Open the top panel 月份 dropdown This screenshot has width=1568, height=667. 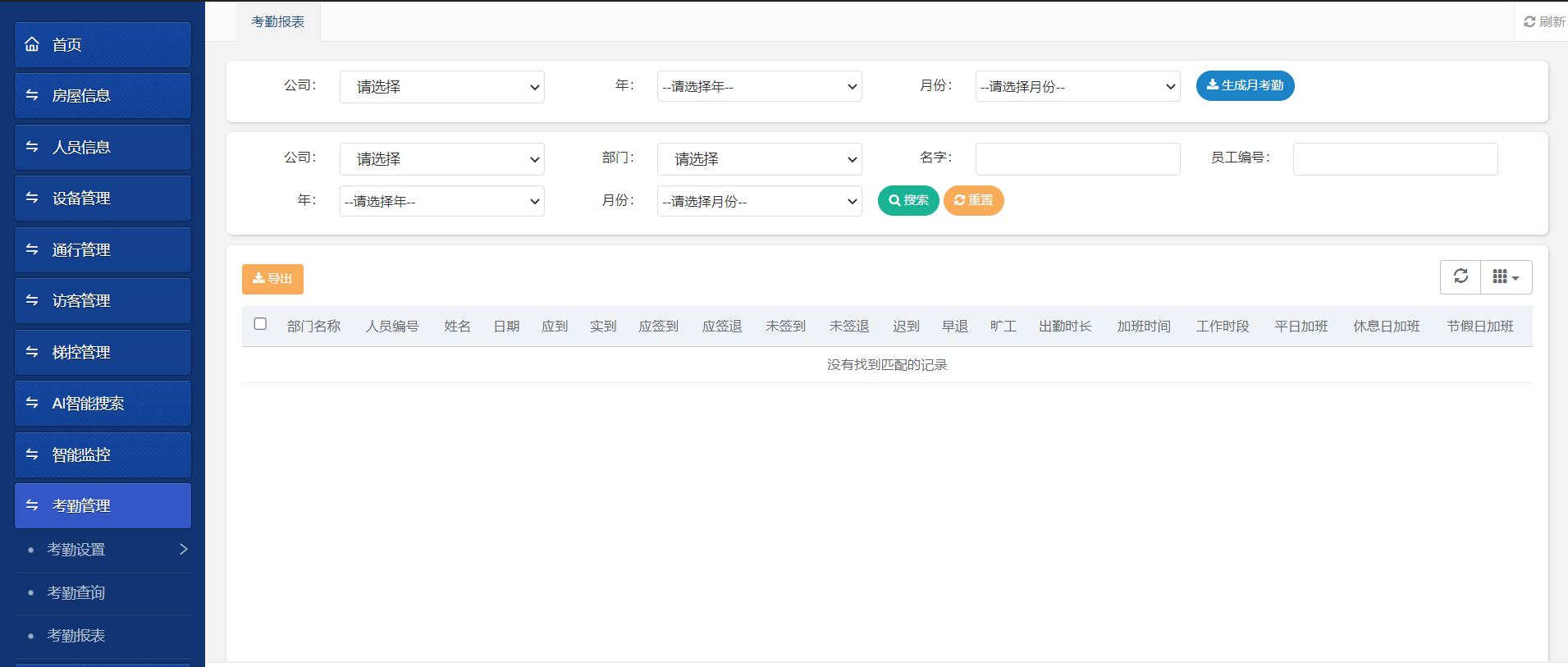click(x=1077, y=86)
